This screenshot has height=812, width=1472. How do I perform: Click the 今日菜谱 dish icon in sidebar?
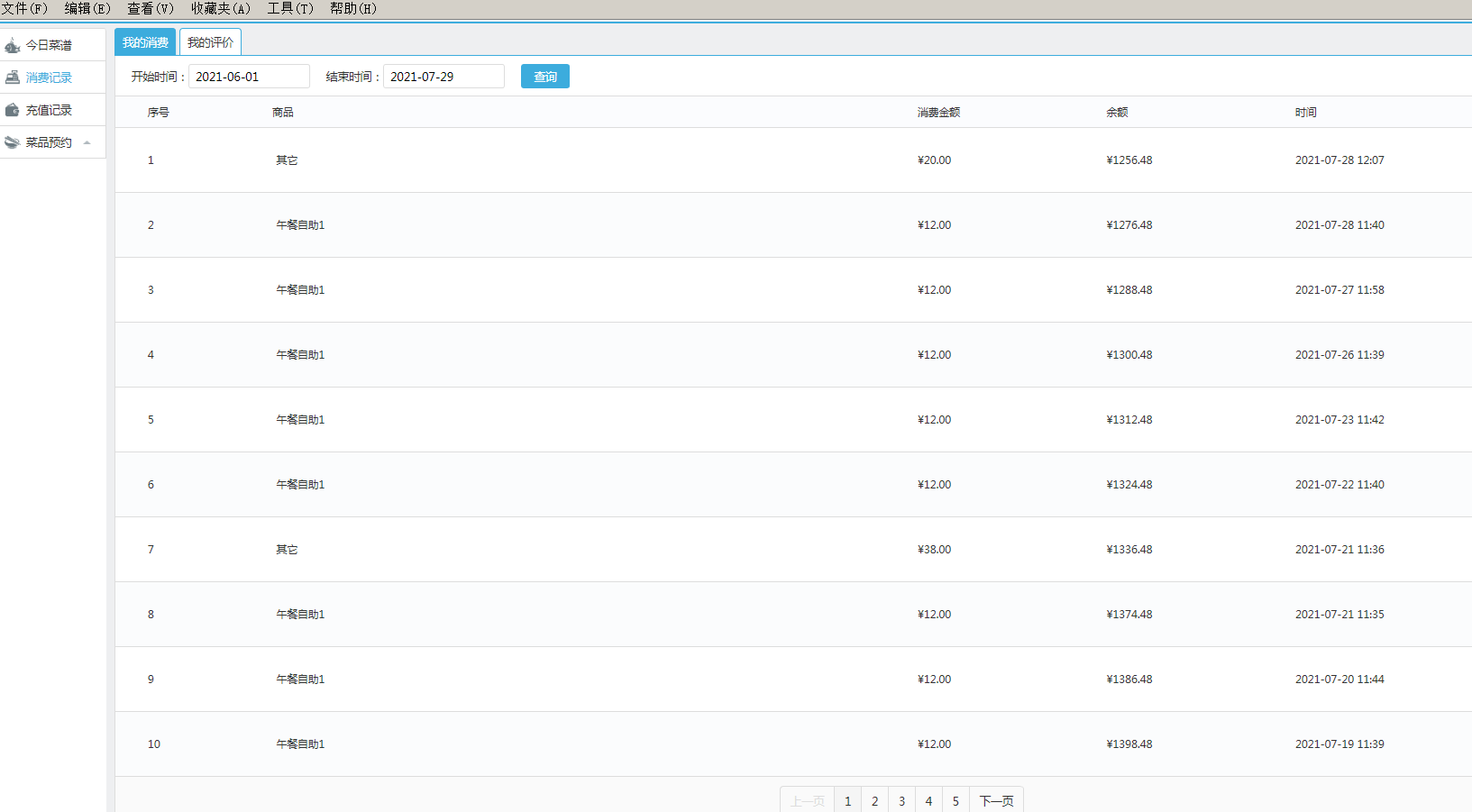[x=13, y=45]
